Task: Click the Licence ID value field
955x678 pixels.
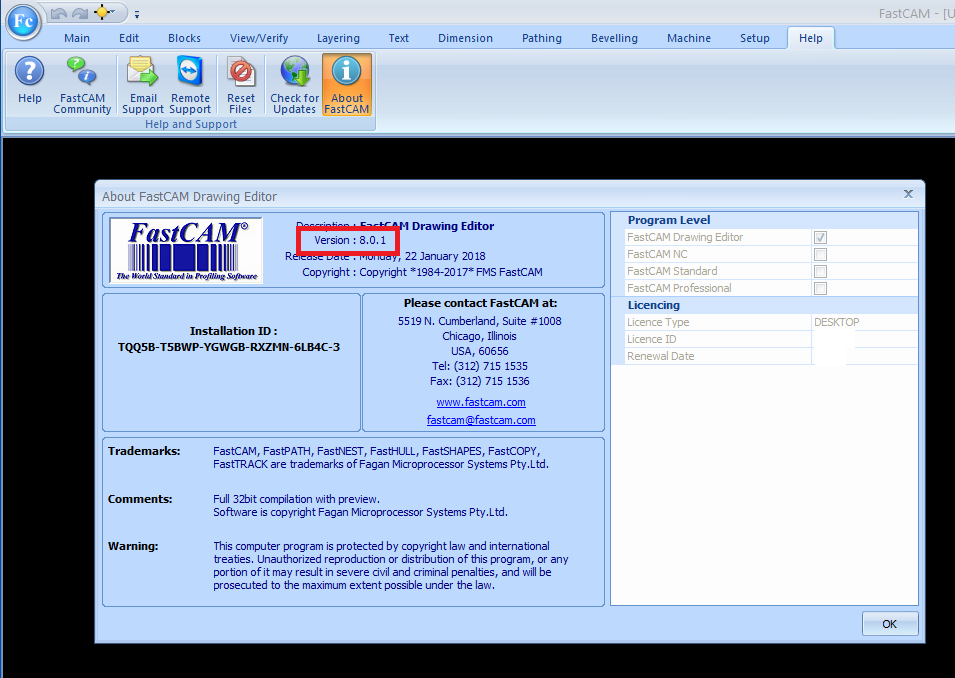Action: [x=865, y=339]
